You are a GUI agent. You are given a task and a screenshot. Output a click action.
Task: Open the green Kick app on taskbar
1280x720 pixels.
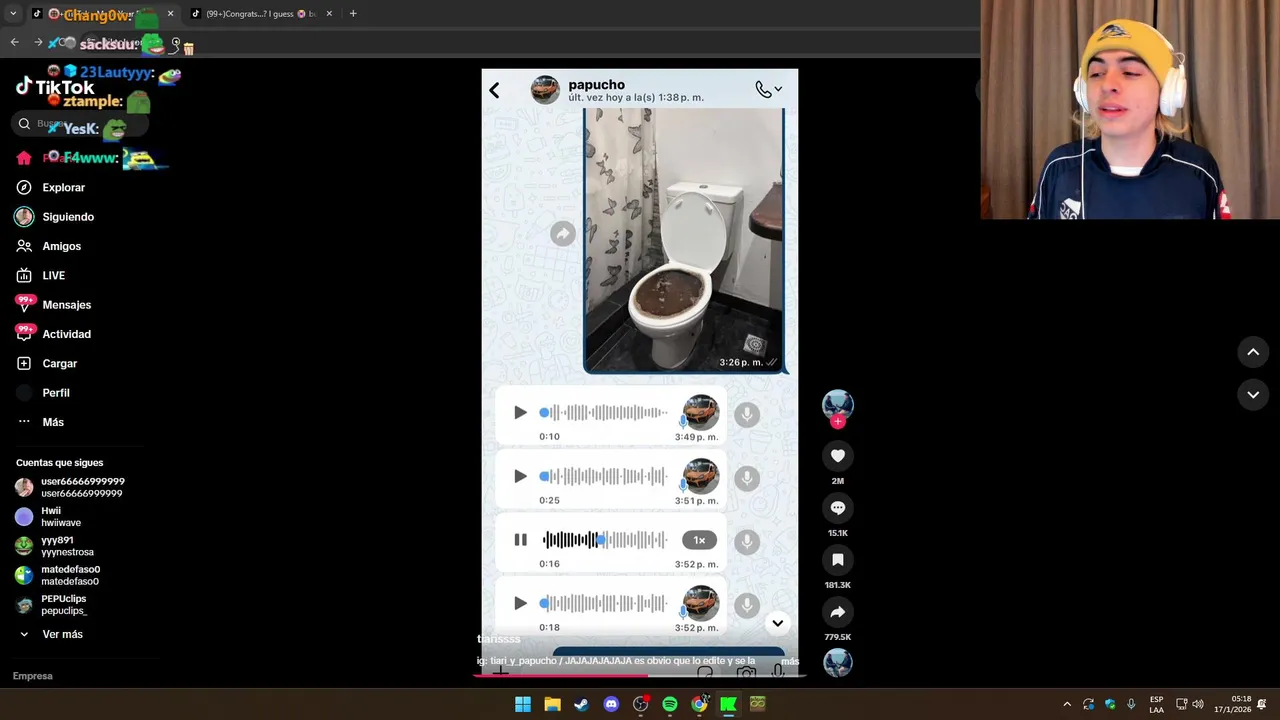coord(728,704)
